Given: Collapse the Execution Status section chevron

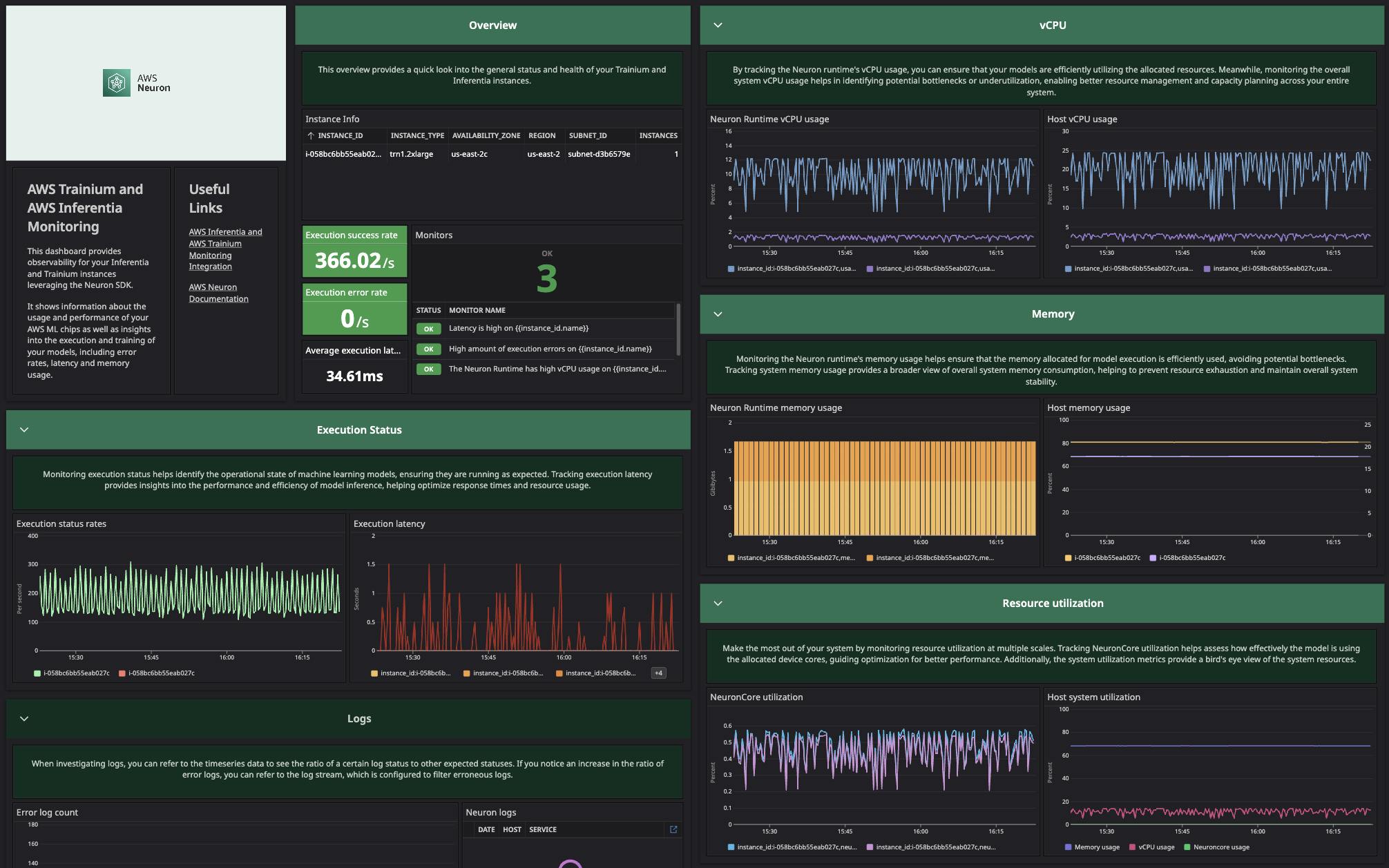Looking at the screenshot, I should point(24,430).
